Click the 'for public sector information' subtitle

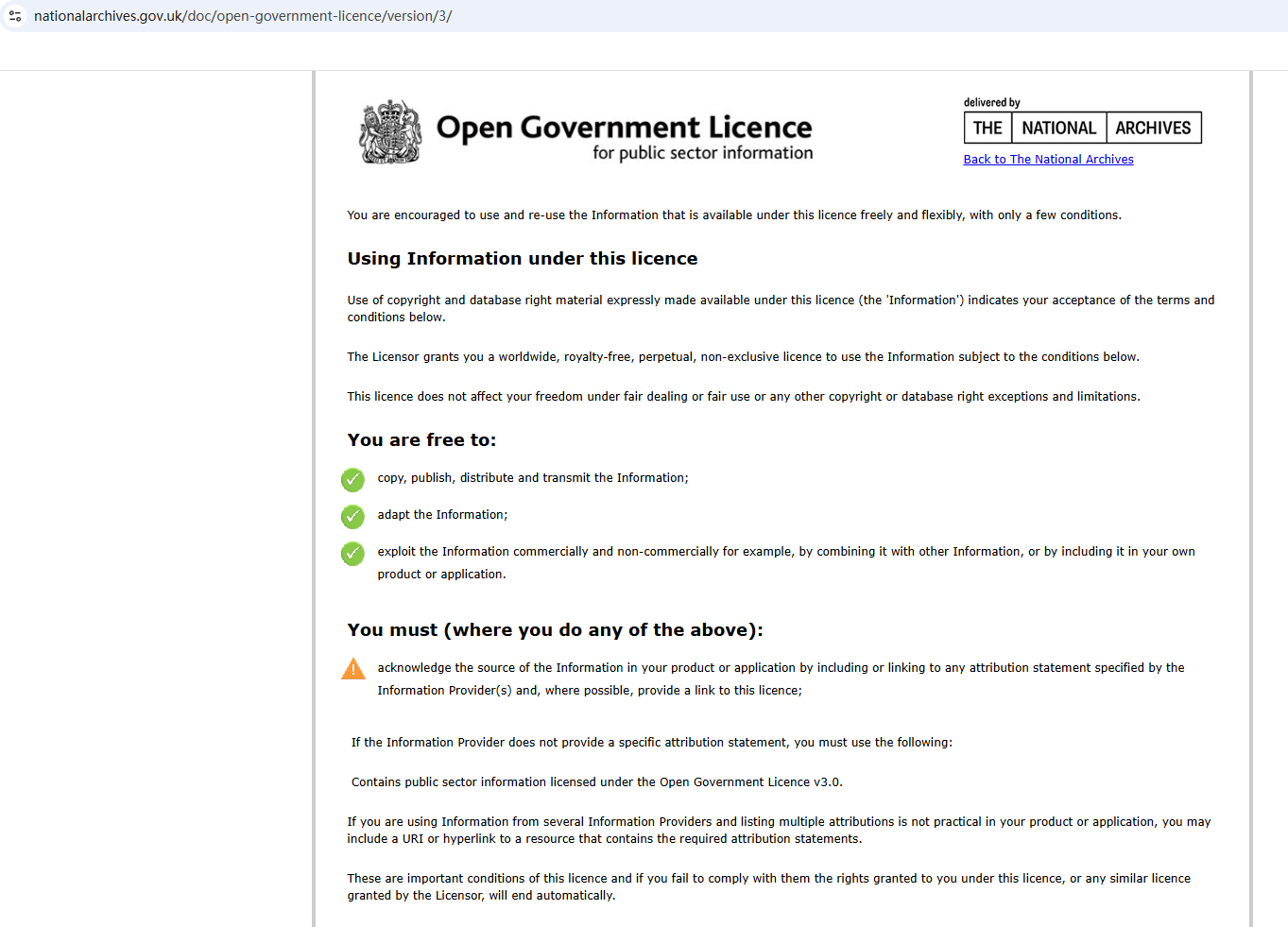702,153
